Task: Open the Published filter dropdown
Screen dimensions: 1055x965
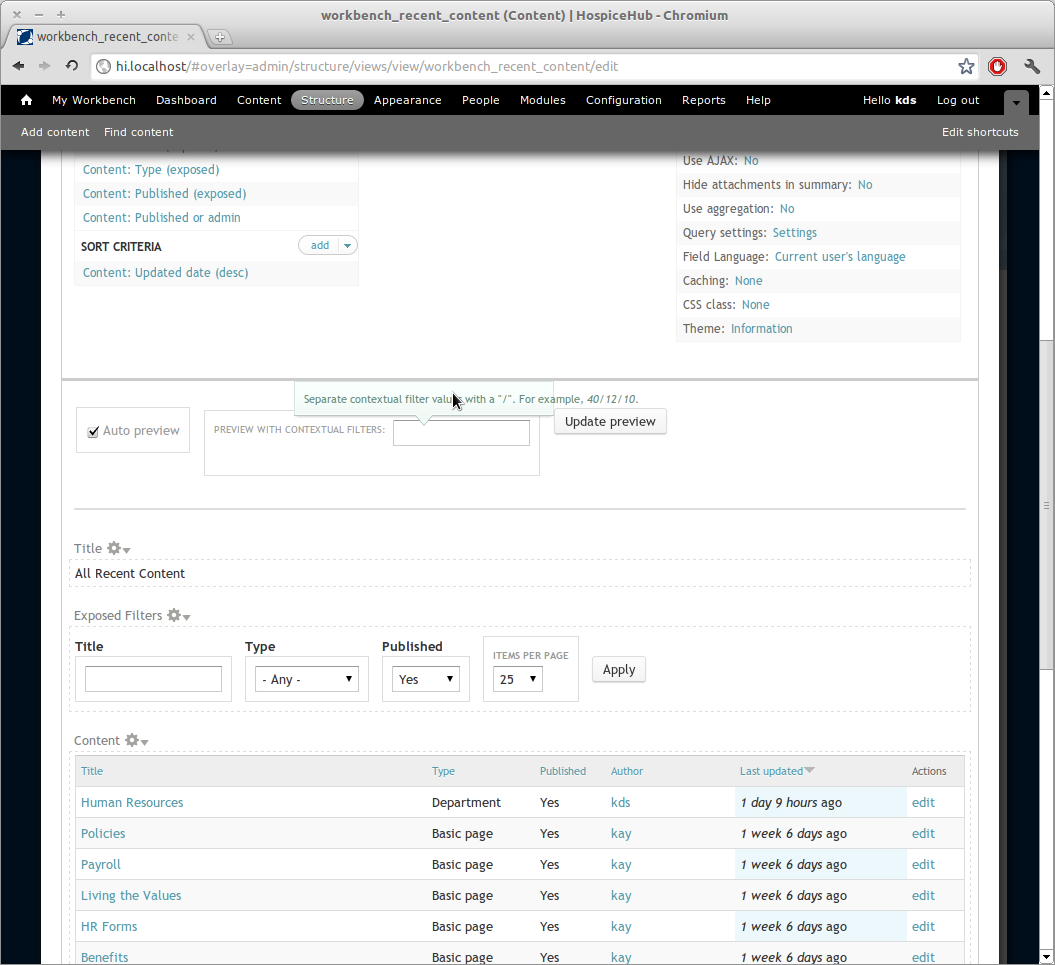Action: click(x=426, y=680)
